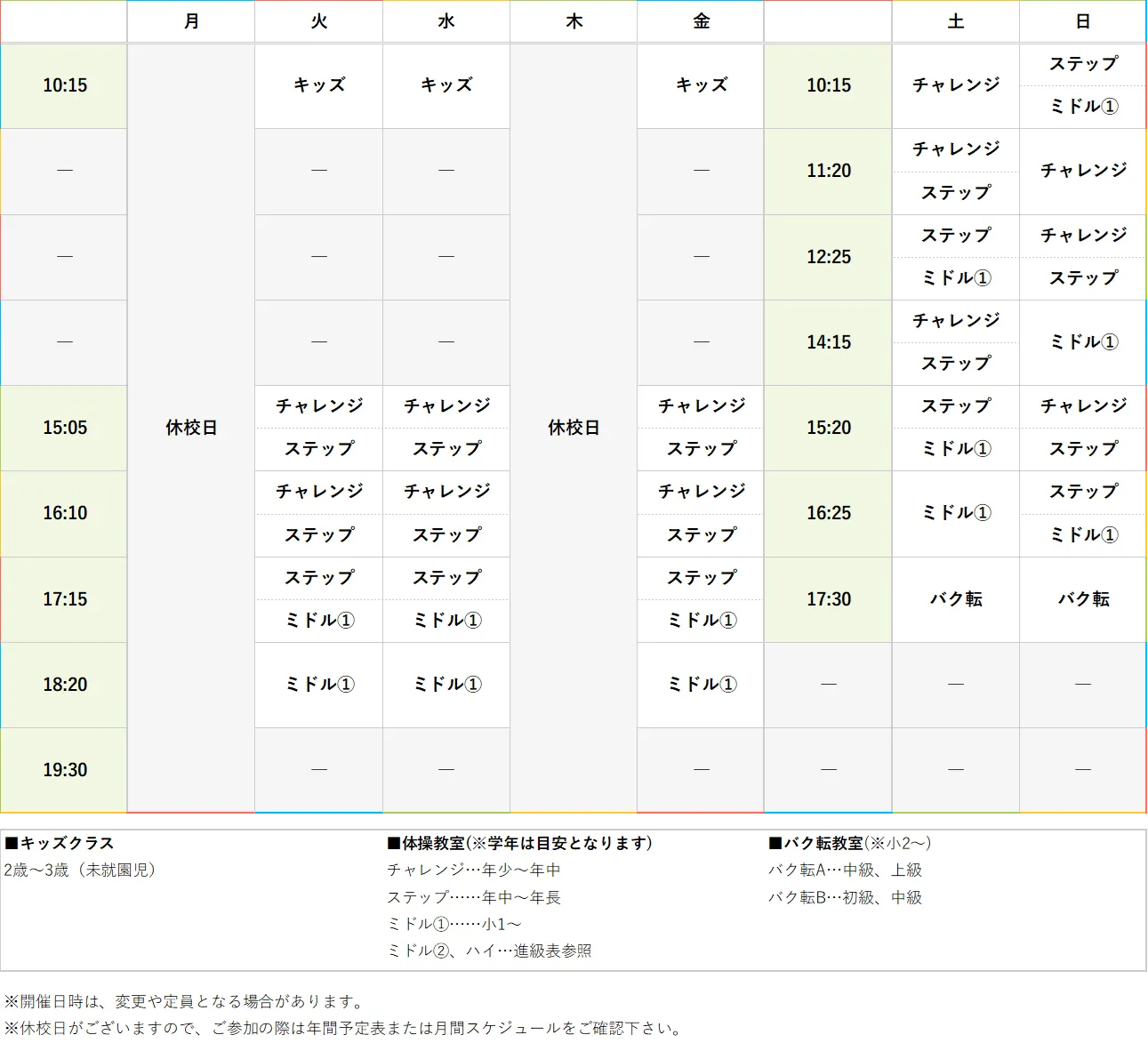Image resolution: width=1148 pixels, height=1043 pixels.
Task: Select Friday's 18:20 ミドル① class
Action: tap(702, 685)
